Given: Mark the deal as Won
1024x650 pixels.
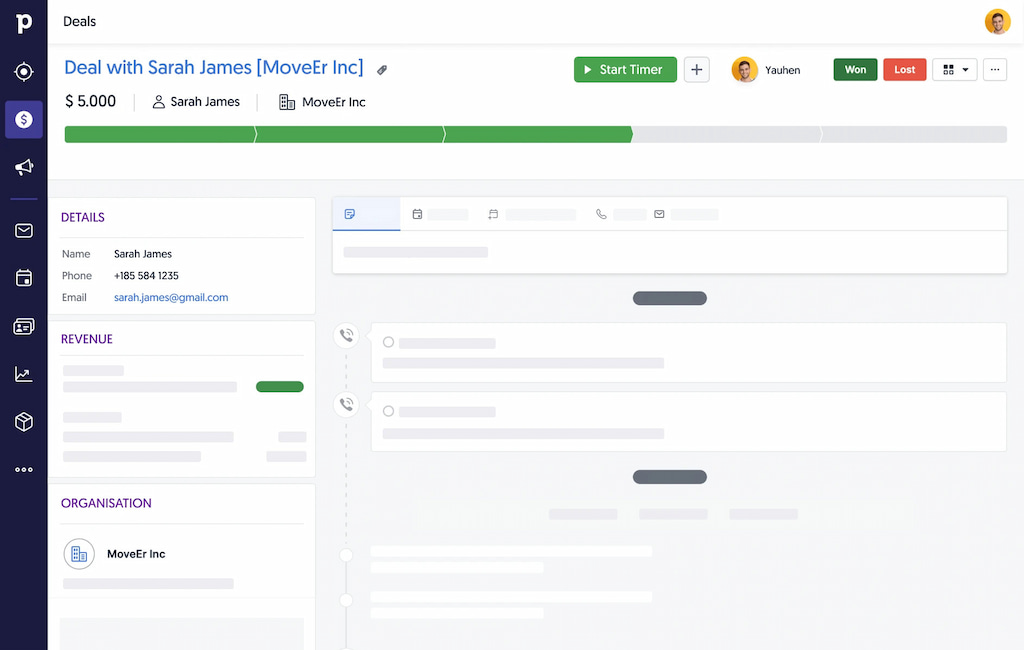Looking at the screenshot, I should click(x=855, y=69).
